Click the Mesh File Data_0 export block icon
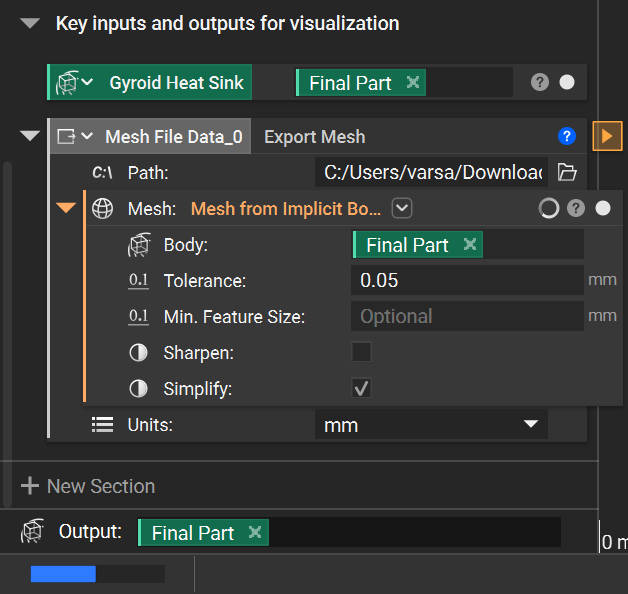Screen dimensions: 628x594 point(66,137)
